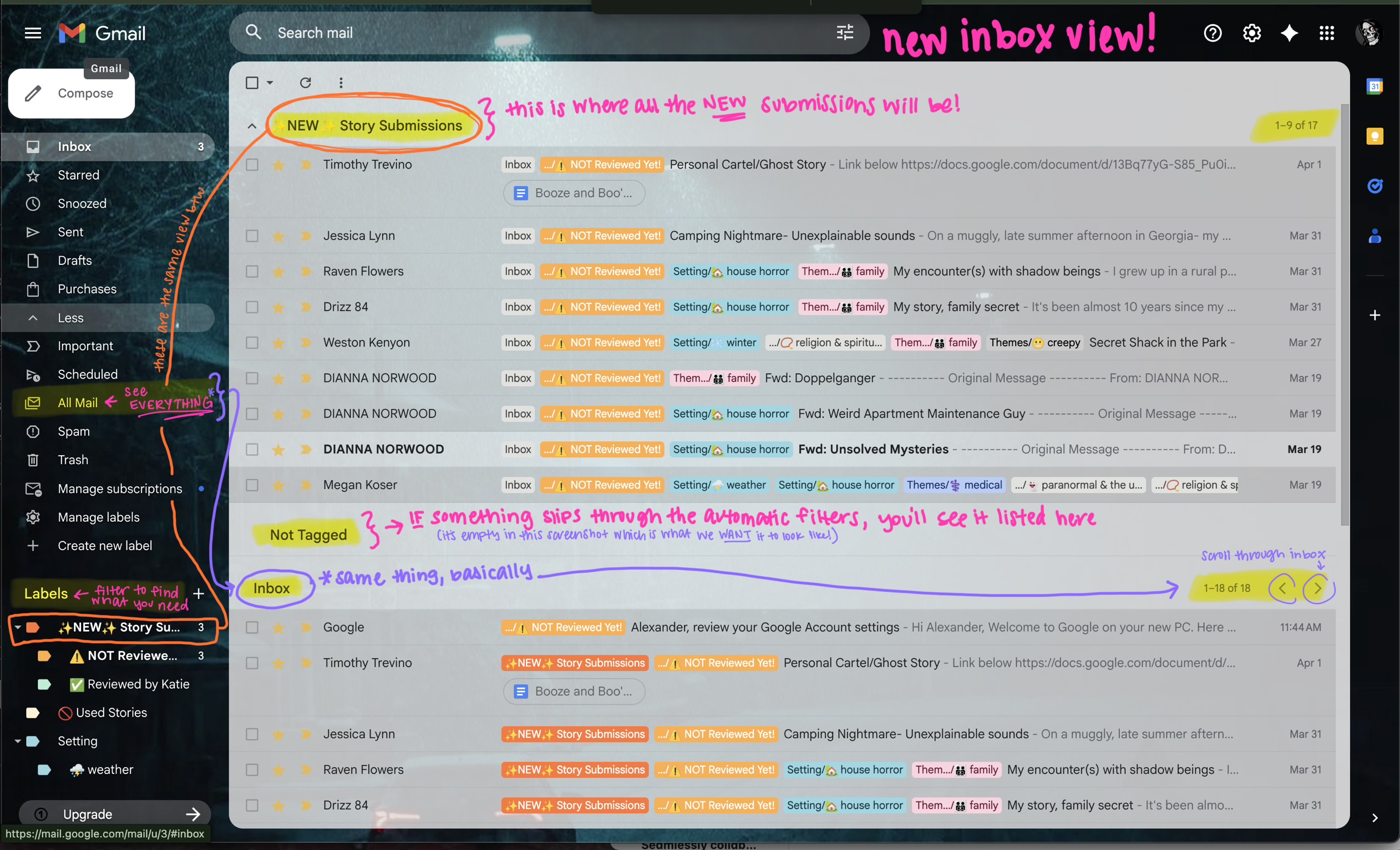Open Used Stories label
Image resolution: width=1400 pixels, height=850 pixels.
point(108,712)
